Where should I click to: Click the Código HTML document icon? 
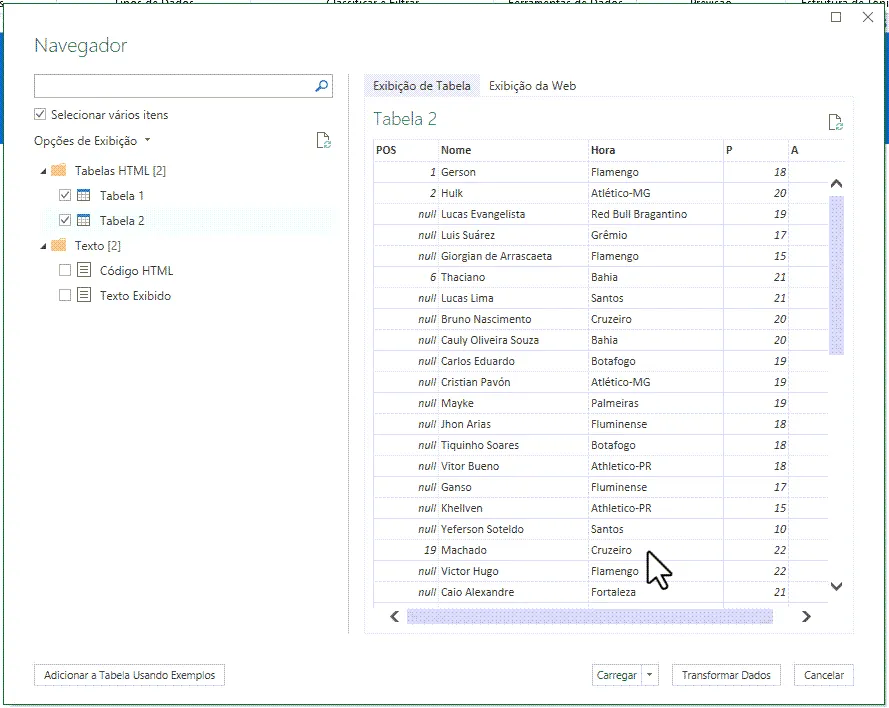84,270
